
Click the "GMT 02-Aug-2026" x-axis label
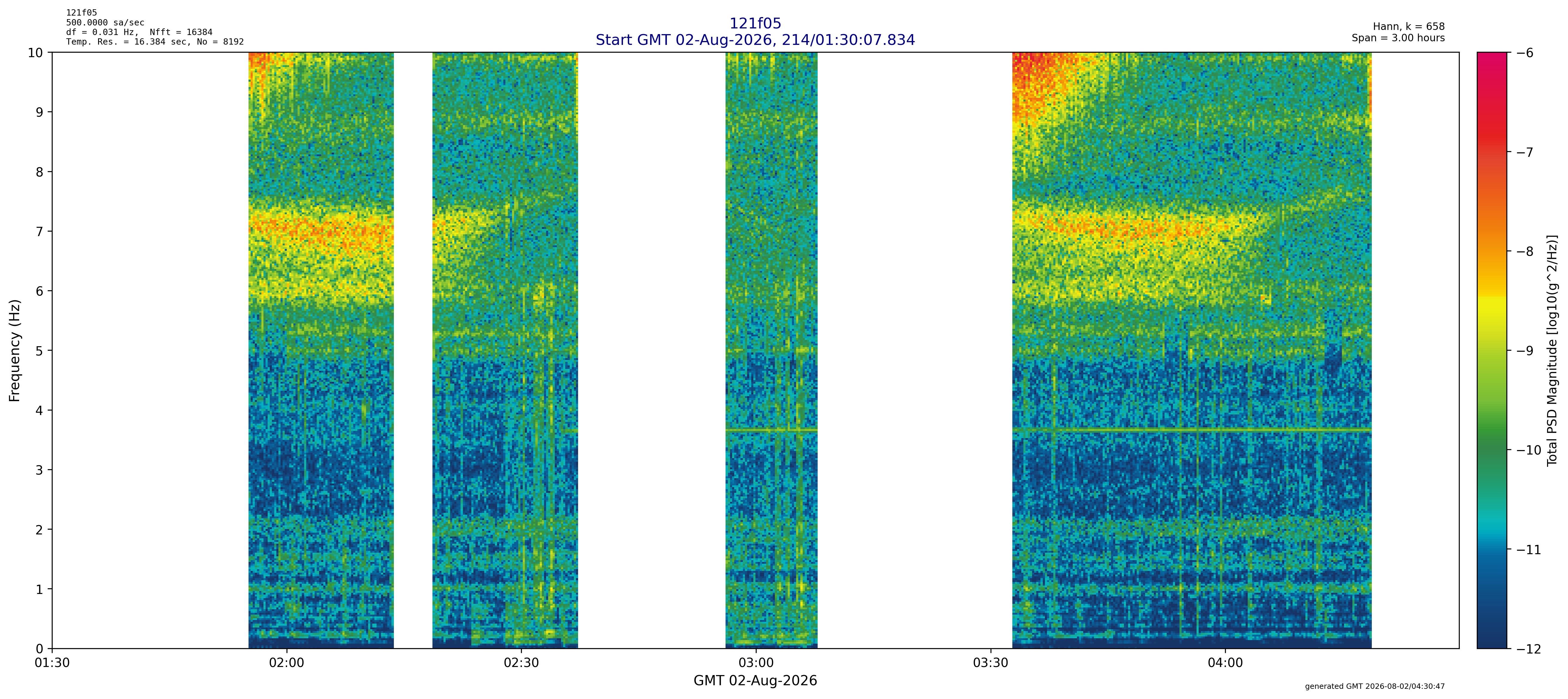755,681
